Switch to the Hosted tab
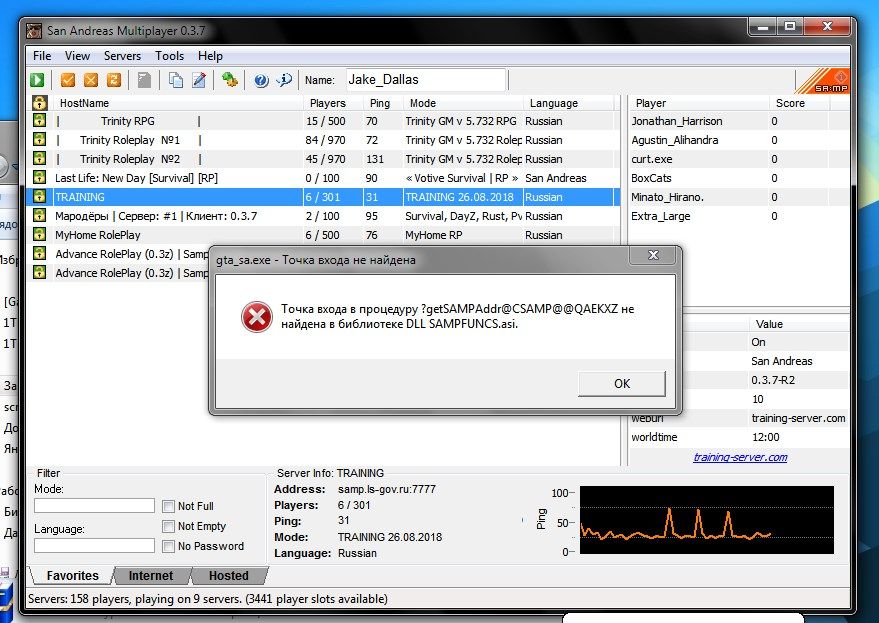This screenshot has width=879, height=623. pyautogui.click(x=229, y=576)
